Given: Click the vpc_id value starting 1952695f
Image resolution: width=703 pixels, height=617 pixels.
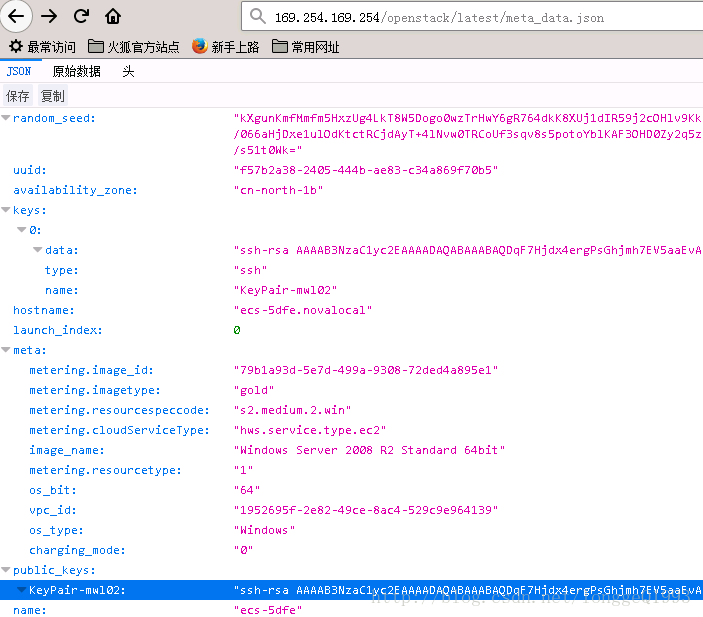Looking at the screenshot, I should pos(366,510).
